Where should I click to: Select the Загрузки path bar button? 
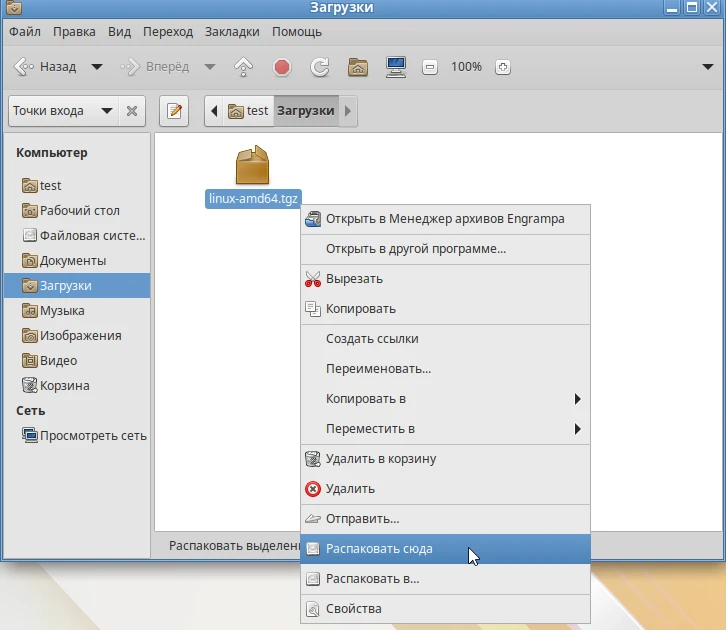pos(306,111)
